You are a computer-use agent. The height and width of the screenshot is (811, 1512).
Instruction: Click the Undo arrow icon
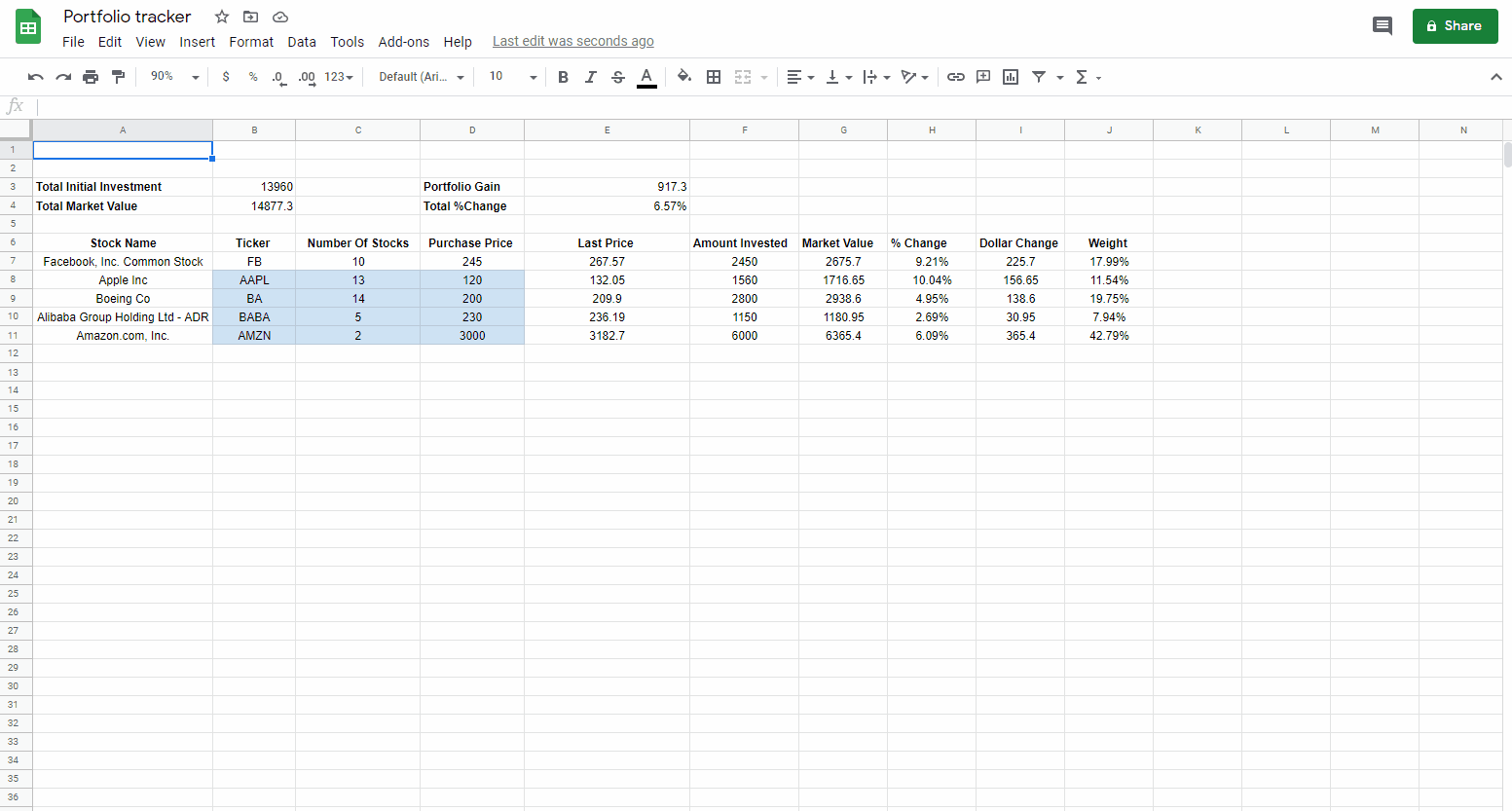pos(36,77)
